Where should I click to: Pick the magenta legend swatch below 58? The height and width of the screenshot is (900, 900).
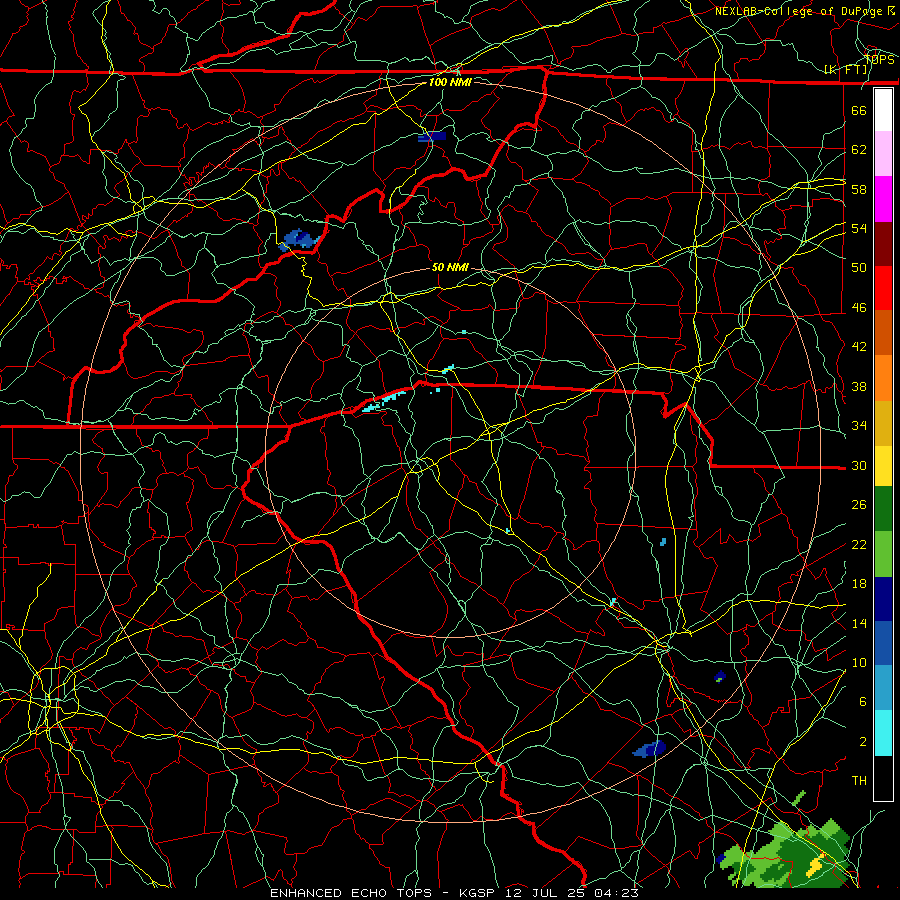pyautogui.click(x=883, y=199)
